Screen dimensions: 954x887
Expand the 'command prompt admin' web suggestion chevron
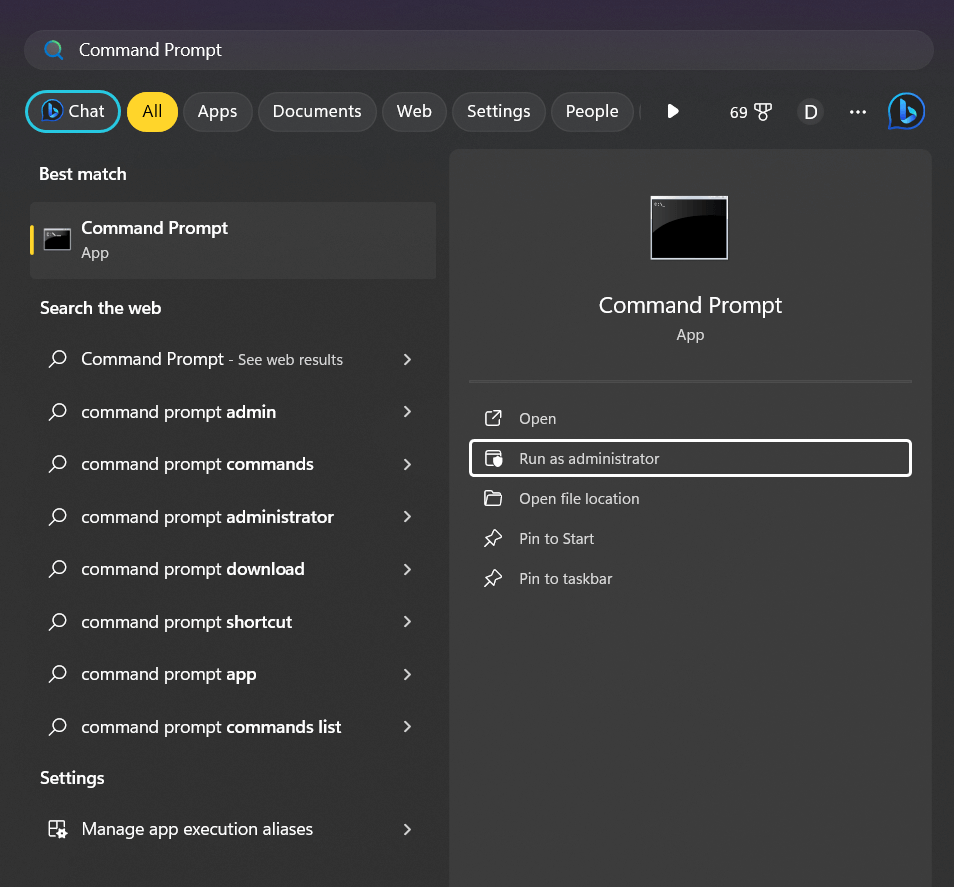407,412
